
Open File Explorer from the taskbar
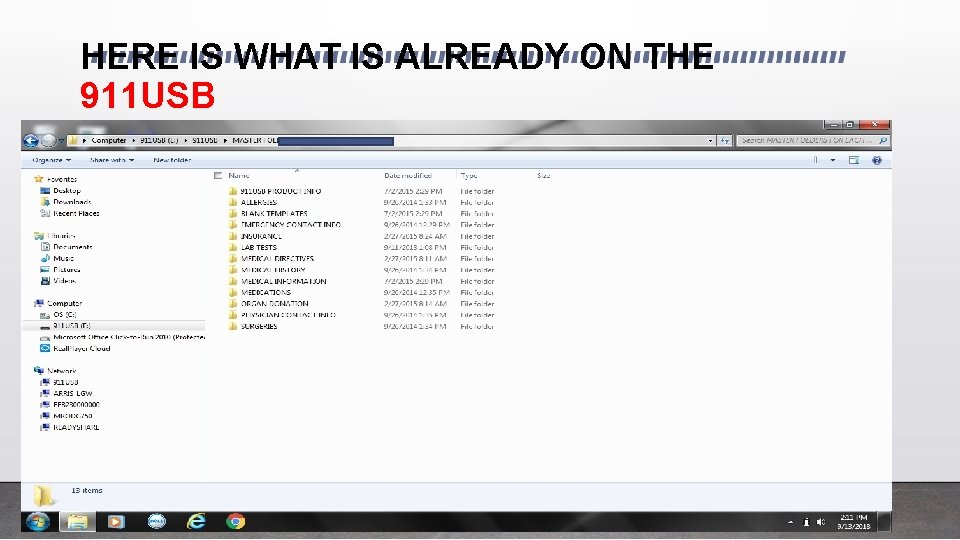(x=77, y=522)
